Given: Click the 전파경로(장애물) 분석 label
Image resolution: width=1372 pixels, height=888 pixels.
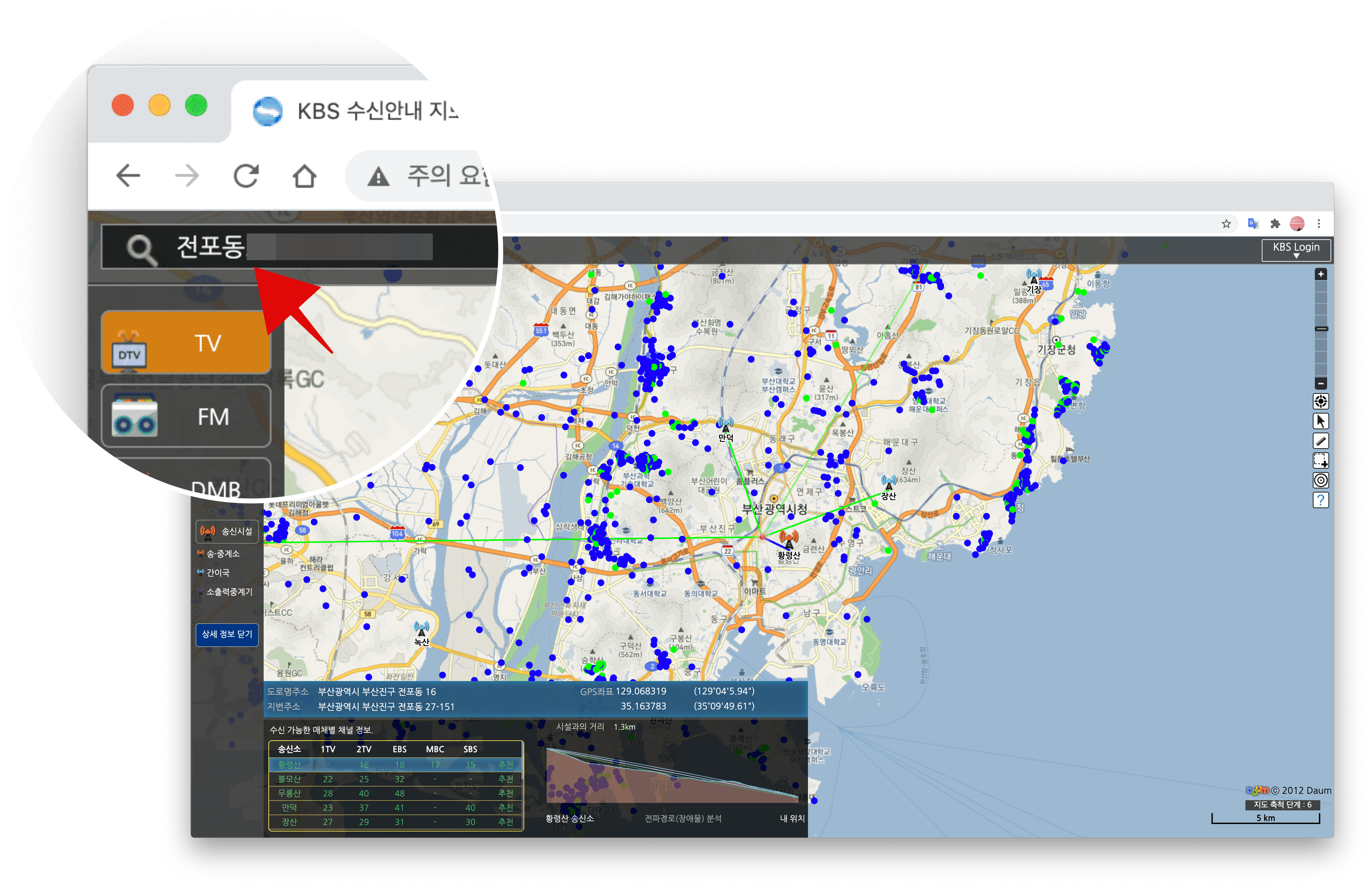Looking at the screenshot, I should click(x=682, y=818).
